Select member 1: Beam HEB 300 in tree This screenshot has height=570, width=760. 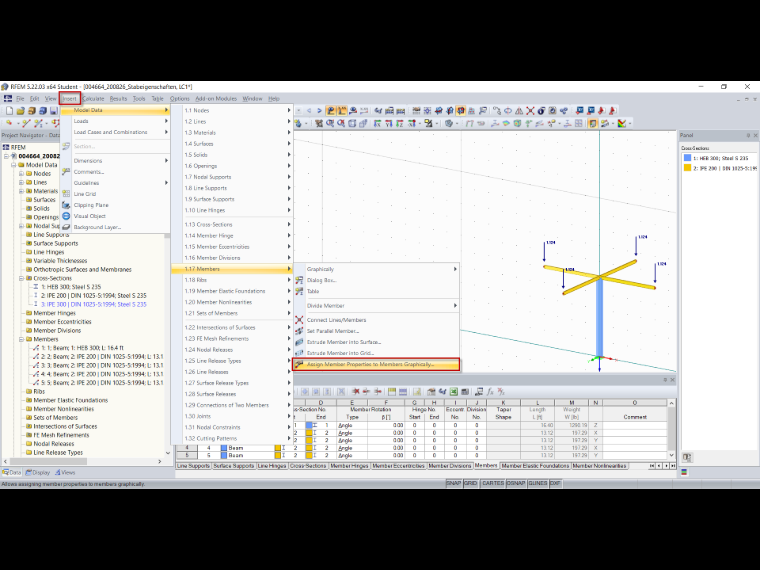[x=82, y=348]
